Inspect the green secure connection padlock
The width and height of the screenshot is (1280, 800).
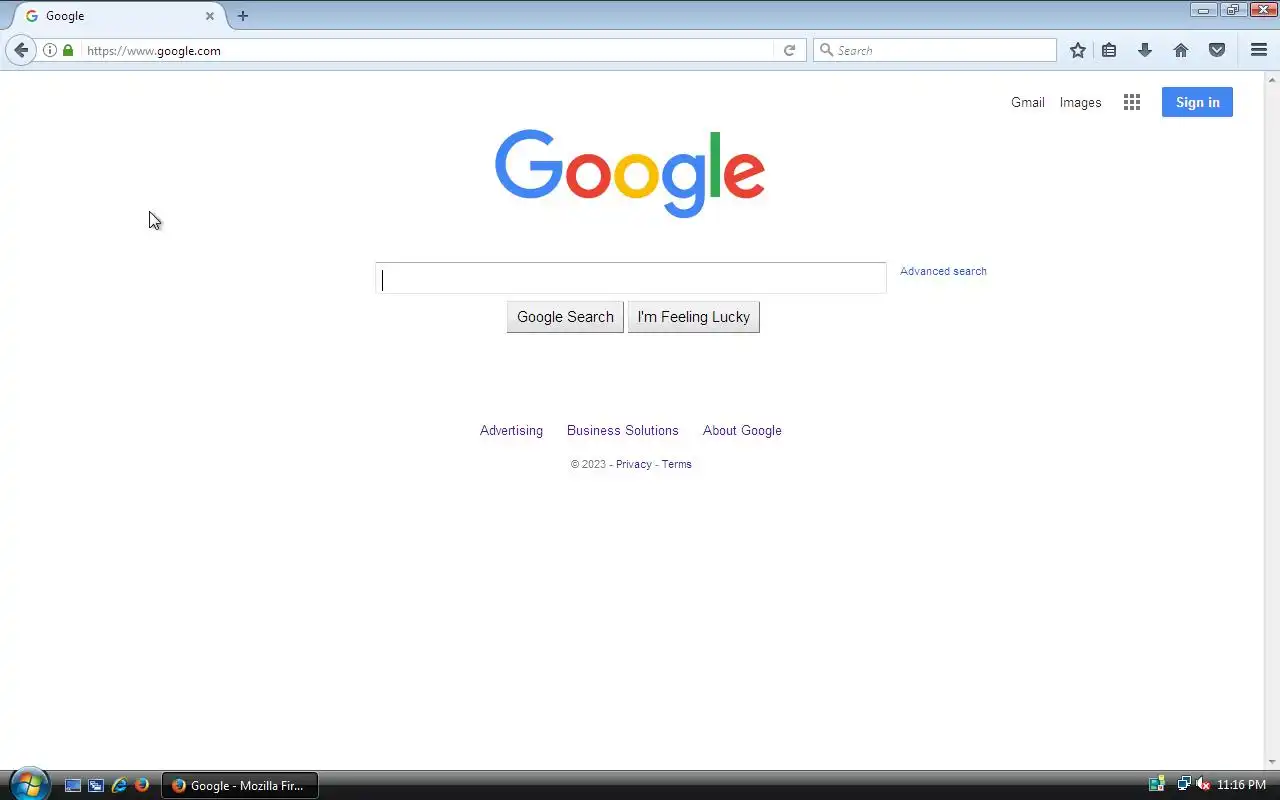(x=68, y=50)
